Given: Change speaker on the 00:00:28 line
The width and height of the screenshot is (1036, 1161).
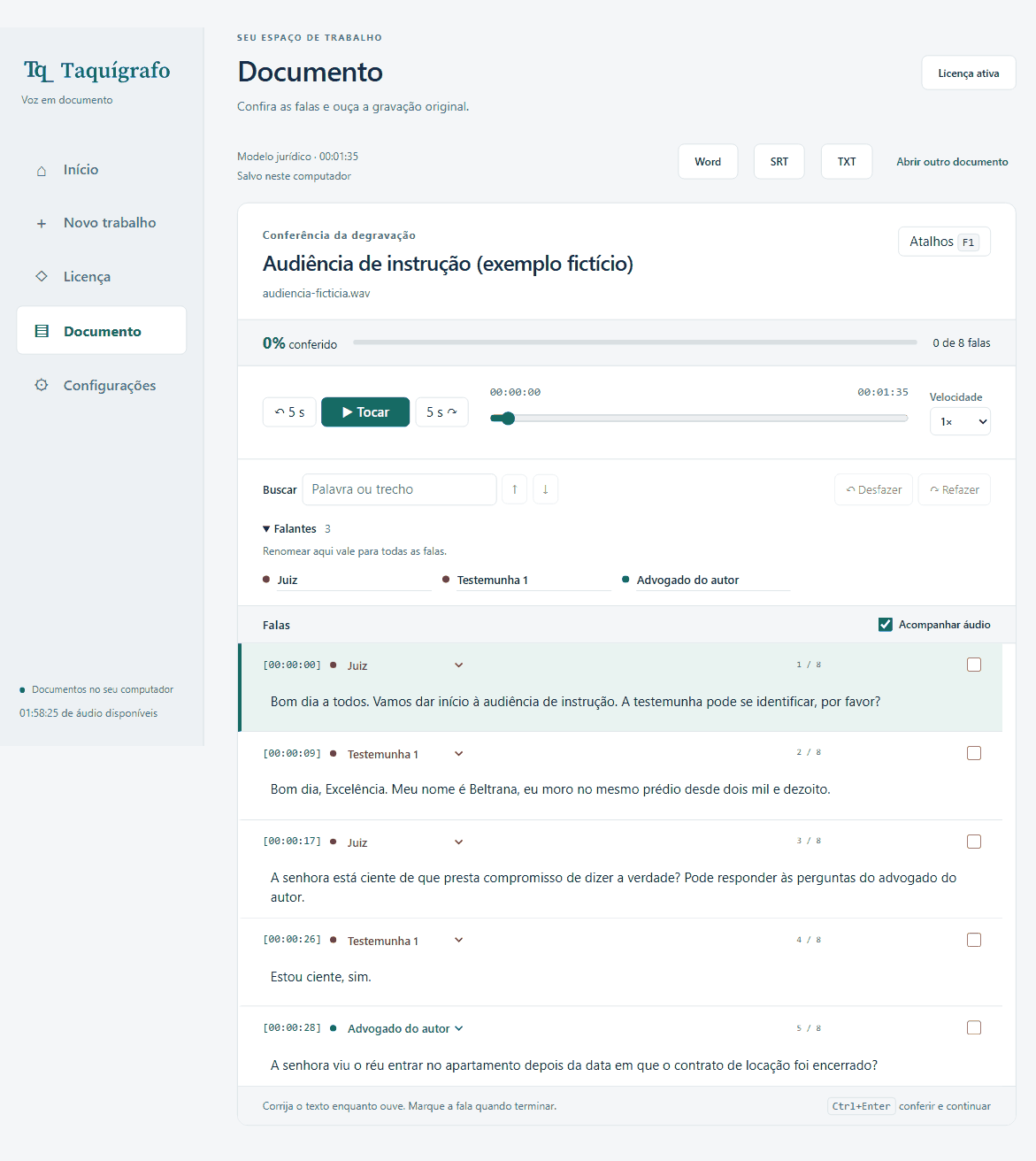Looking at the screenshot, I should click(404, 1028).
